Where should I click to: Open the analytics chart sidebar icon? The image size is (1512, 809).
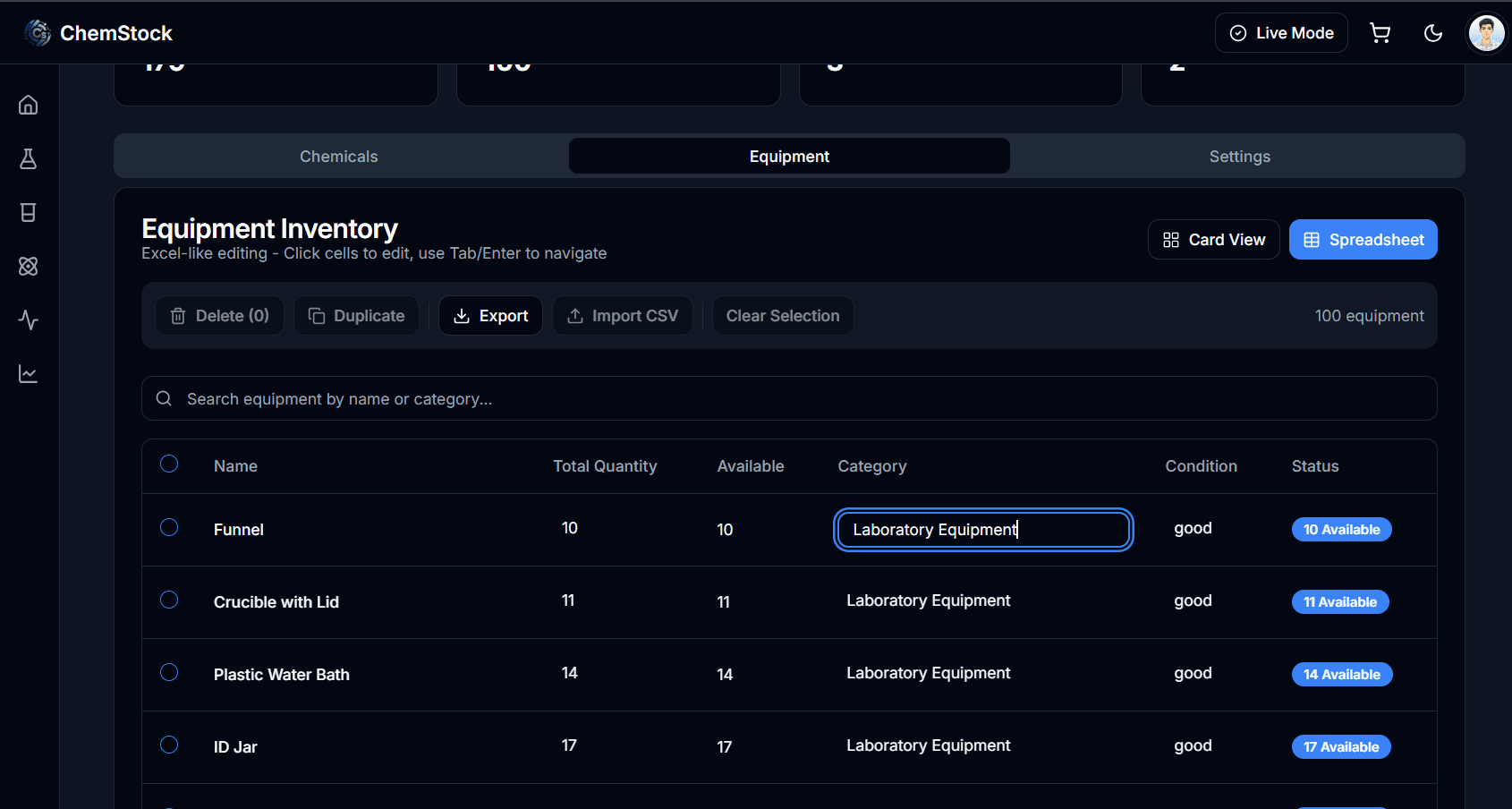click(x=29, y=373)
